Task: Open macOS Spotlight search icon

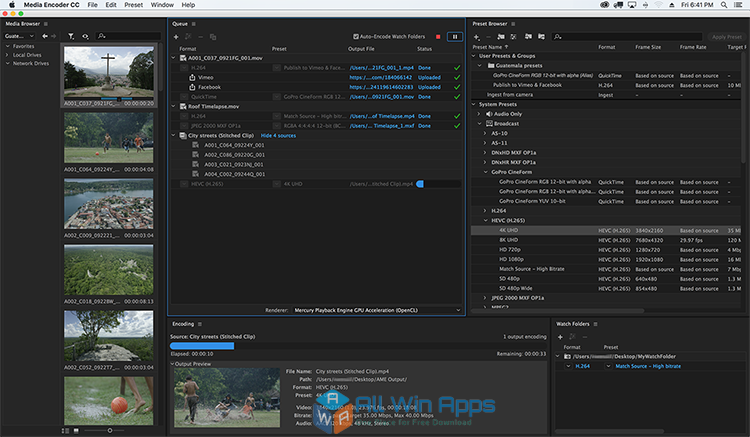Action: click(x=724, y=5)
